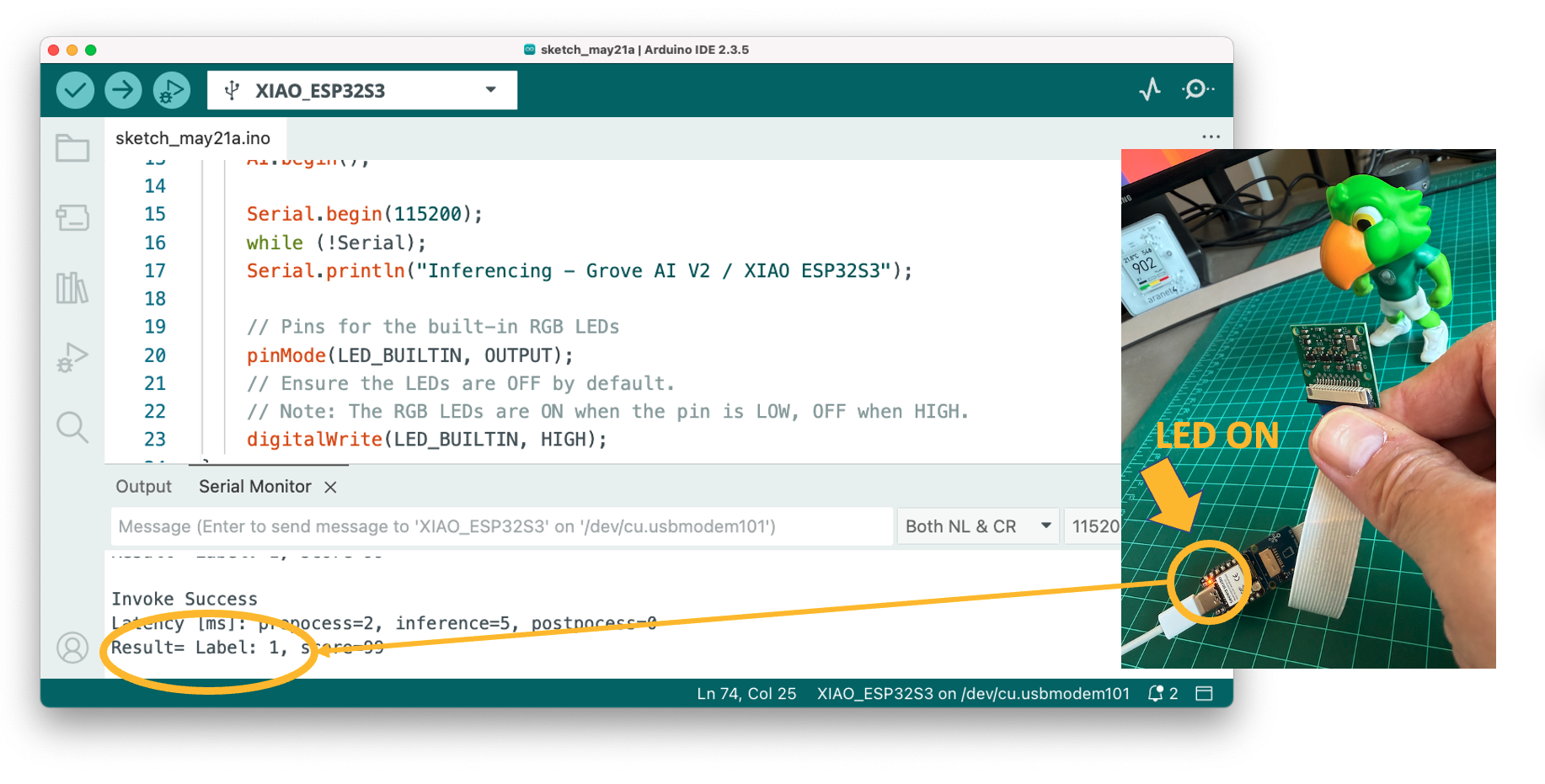
Task: Click the Verify sketch checkmark button
Action: coord(75,90)
